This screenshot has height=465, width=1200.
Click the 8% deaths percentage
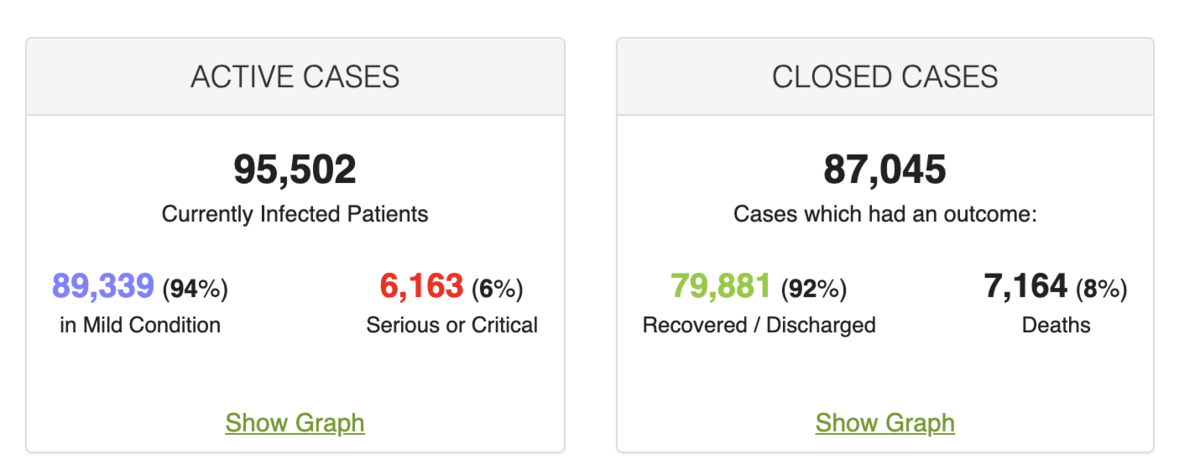[x=1101, y=289]
